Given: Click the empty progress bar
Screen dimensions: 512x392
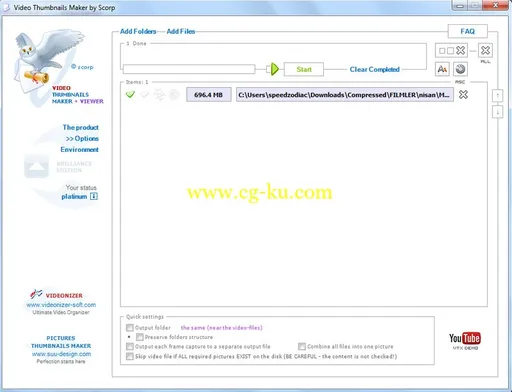Looking at the screenshot, I should coord(189,69).
